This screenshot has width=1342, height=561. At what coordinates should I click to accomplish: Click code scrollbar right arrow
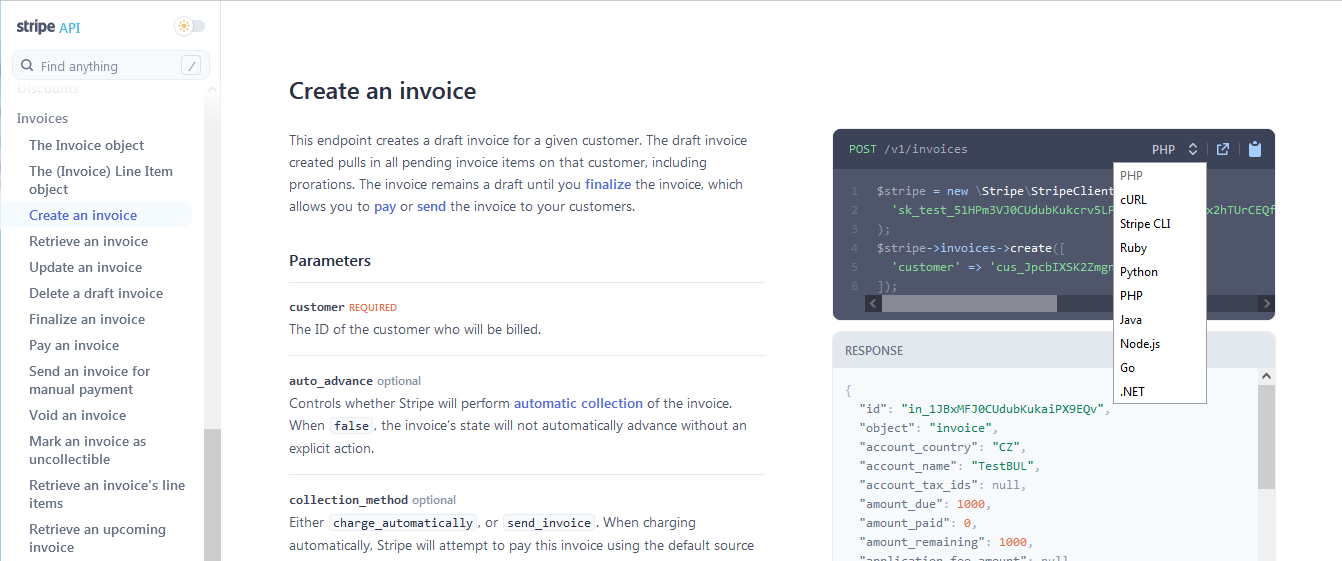[x=1266, y=303]
